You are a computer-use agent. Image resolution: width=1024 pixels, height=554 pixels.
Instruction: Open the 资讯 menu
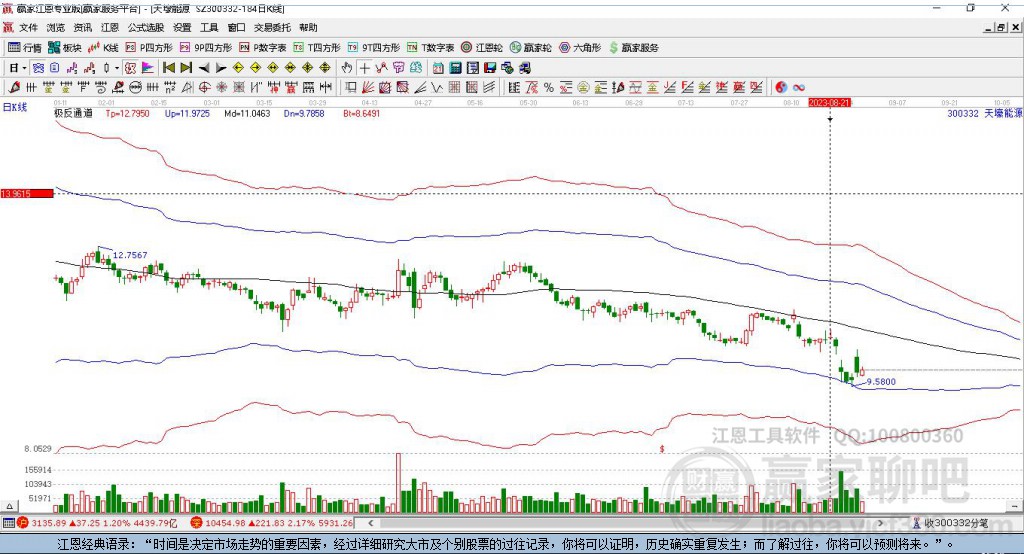82,27
